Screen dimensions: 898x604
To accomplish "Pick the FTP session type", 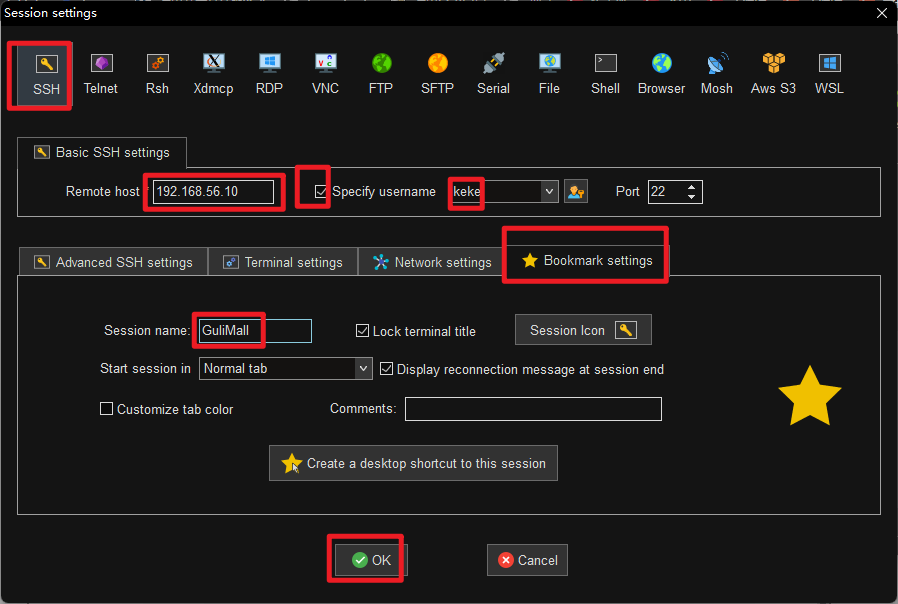I will click(381, 75).
